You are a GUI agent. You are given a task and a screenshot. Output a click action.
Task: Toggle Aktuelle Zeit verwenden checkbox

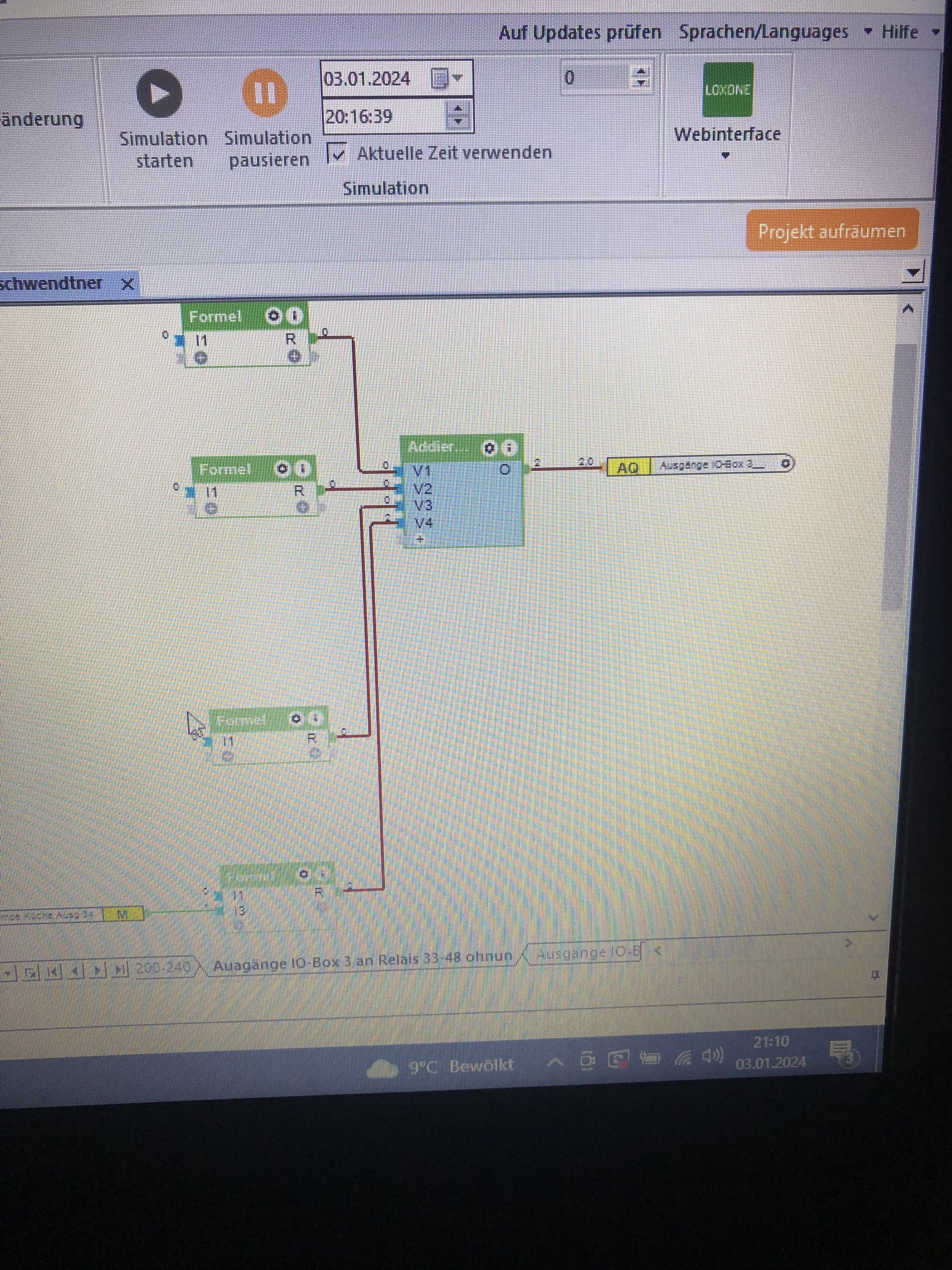pos(337,154)
